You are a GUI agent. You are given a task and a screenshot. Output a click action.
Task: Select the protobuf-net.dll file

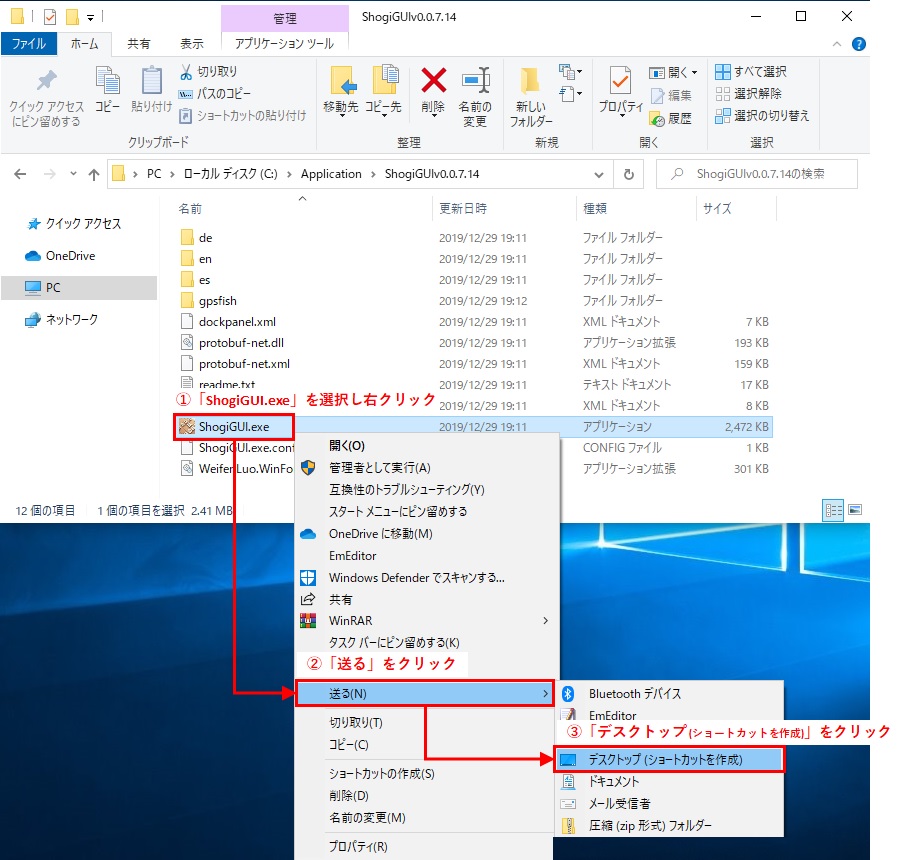click(241, 343)
